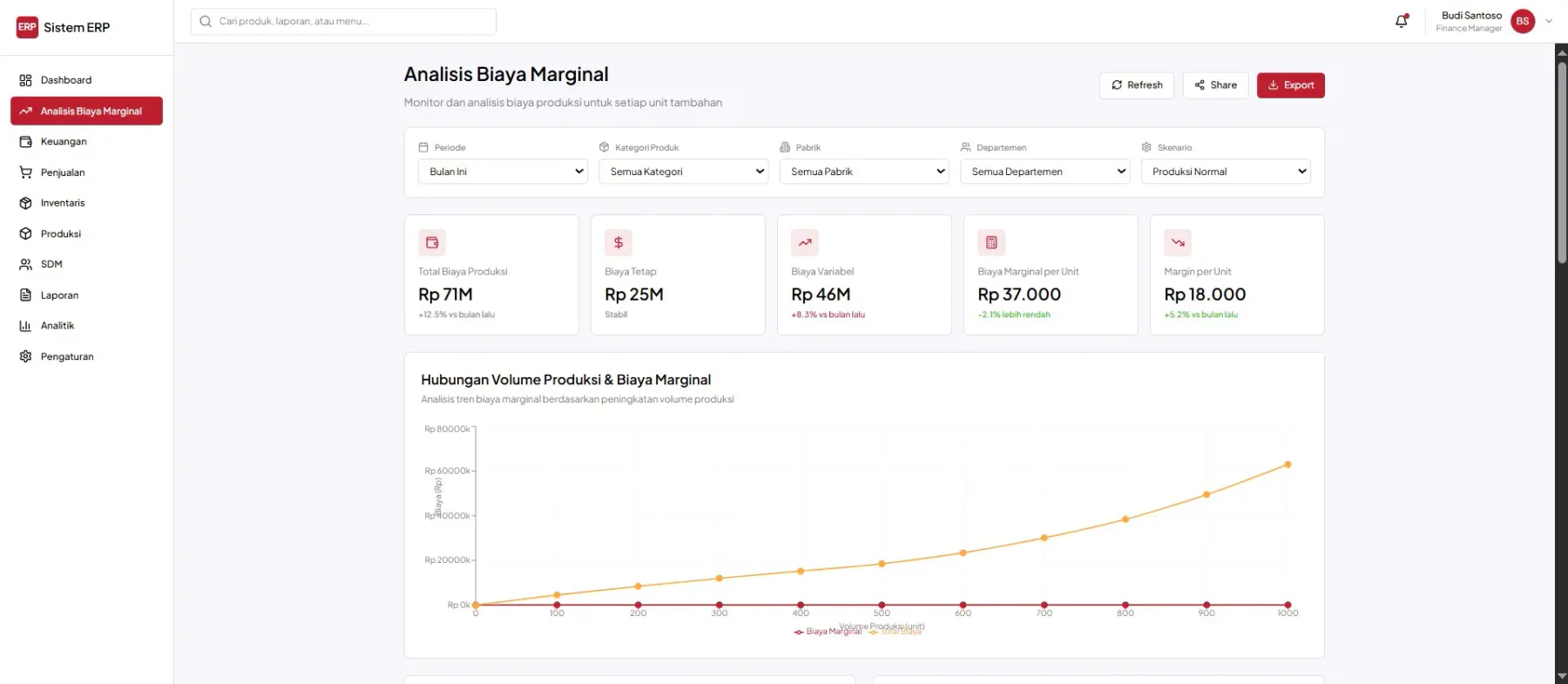Click the ERP logo icon

click(27, 27)
